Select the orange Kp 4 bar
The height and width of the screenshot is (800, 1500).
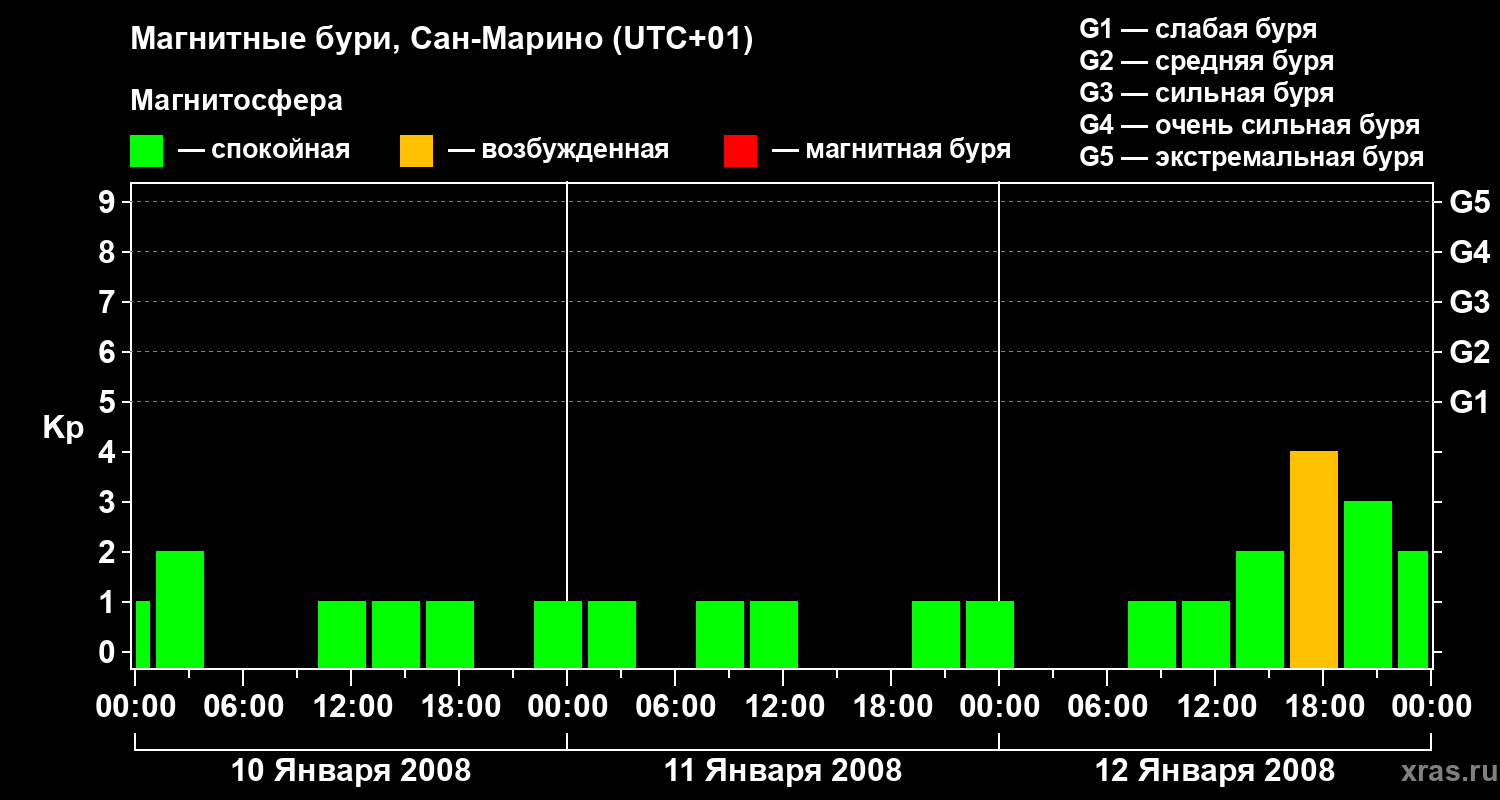[x=1314, y=560]
